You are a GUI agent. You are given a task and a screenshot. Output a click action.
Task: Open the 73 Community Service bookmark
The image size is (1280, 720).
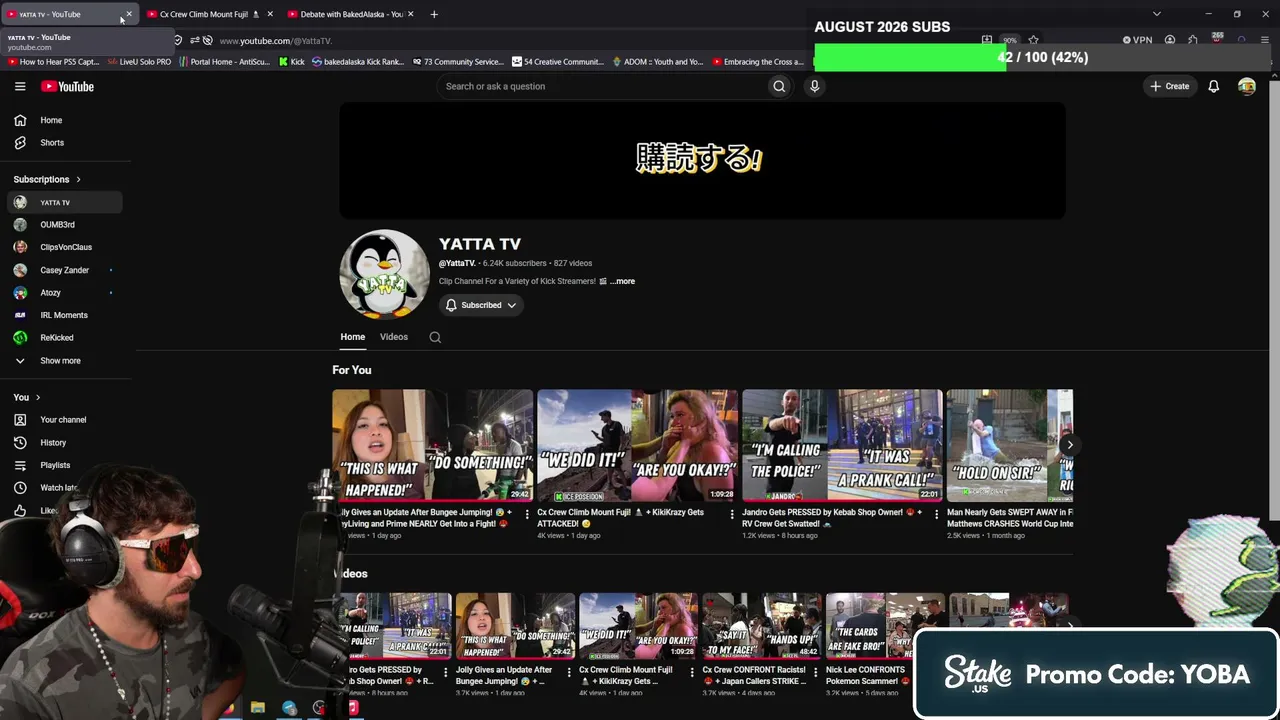(458, 62)
